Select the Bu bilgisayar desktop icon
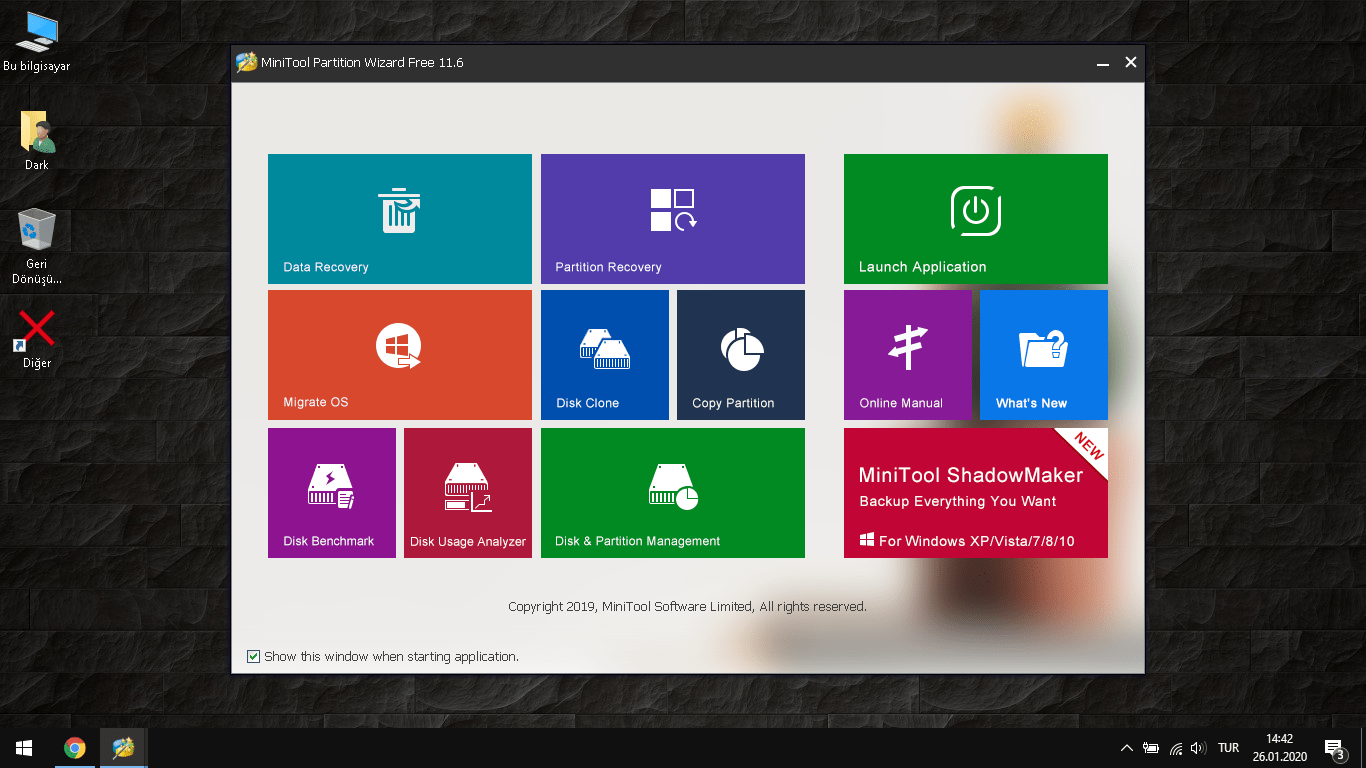 (x=37, y=42)
